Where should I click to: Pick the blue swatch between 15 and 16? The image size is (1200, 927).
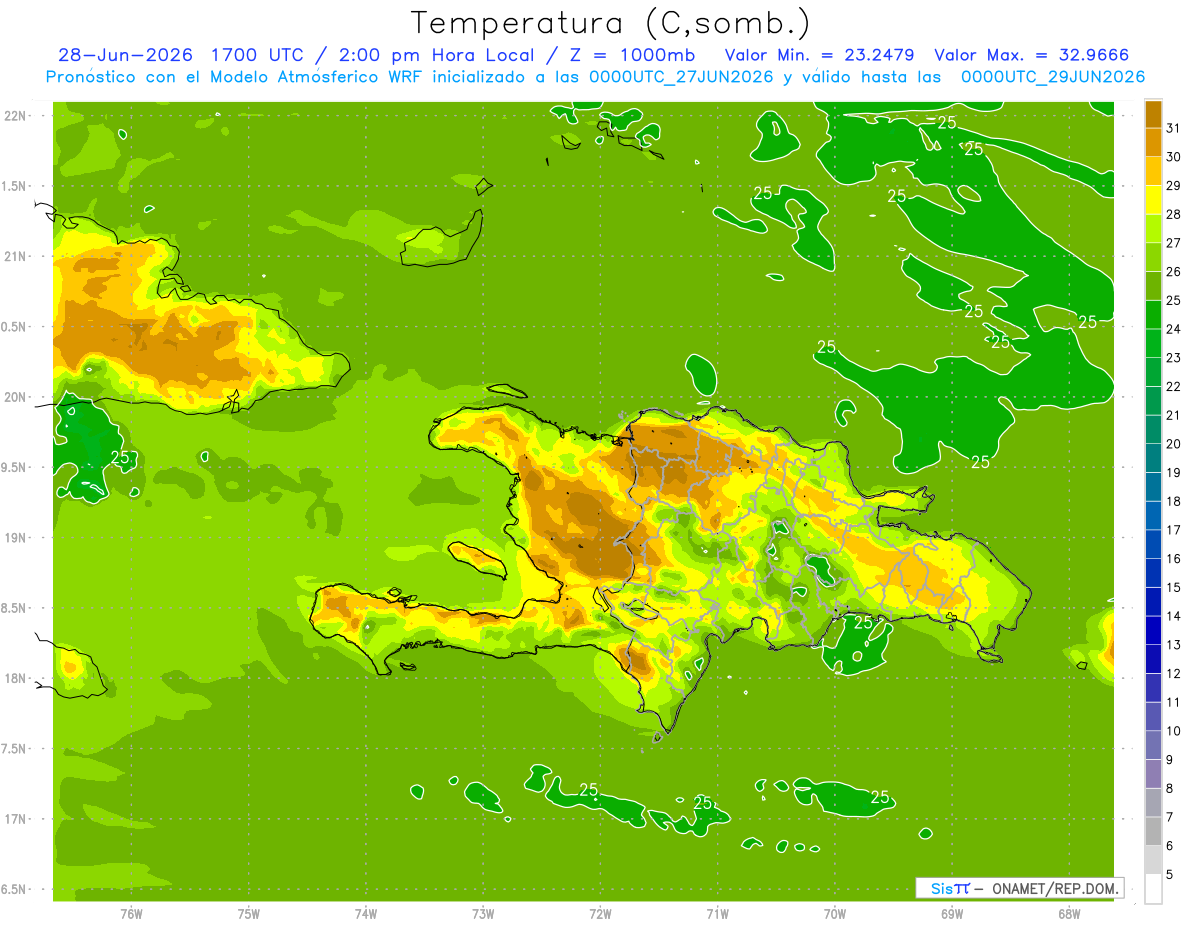coord(1153,574)
